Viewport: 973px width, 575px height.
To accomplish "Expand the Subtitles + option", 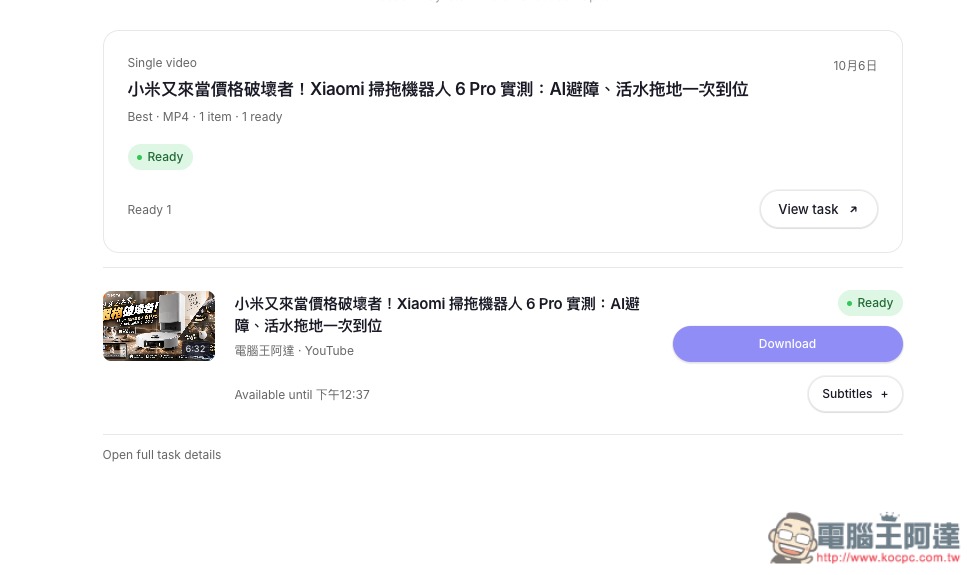I will [855, 394].
